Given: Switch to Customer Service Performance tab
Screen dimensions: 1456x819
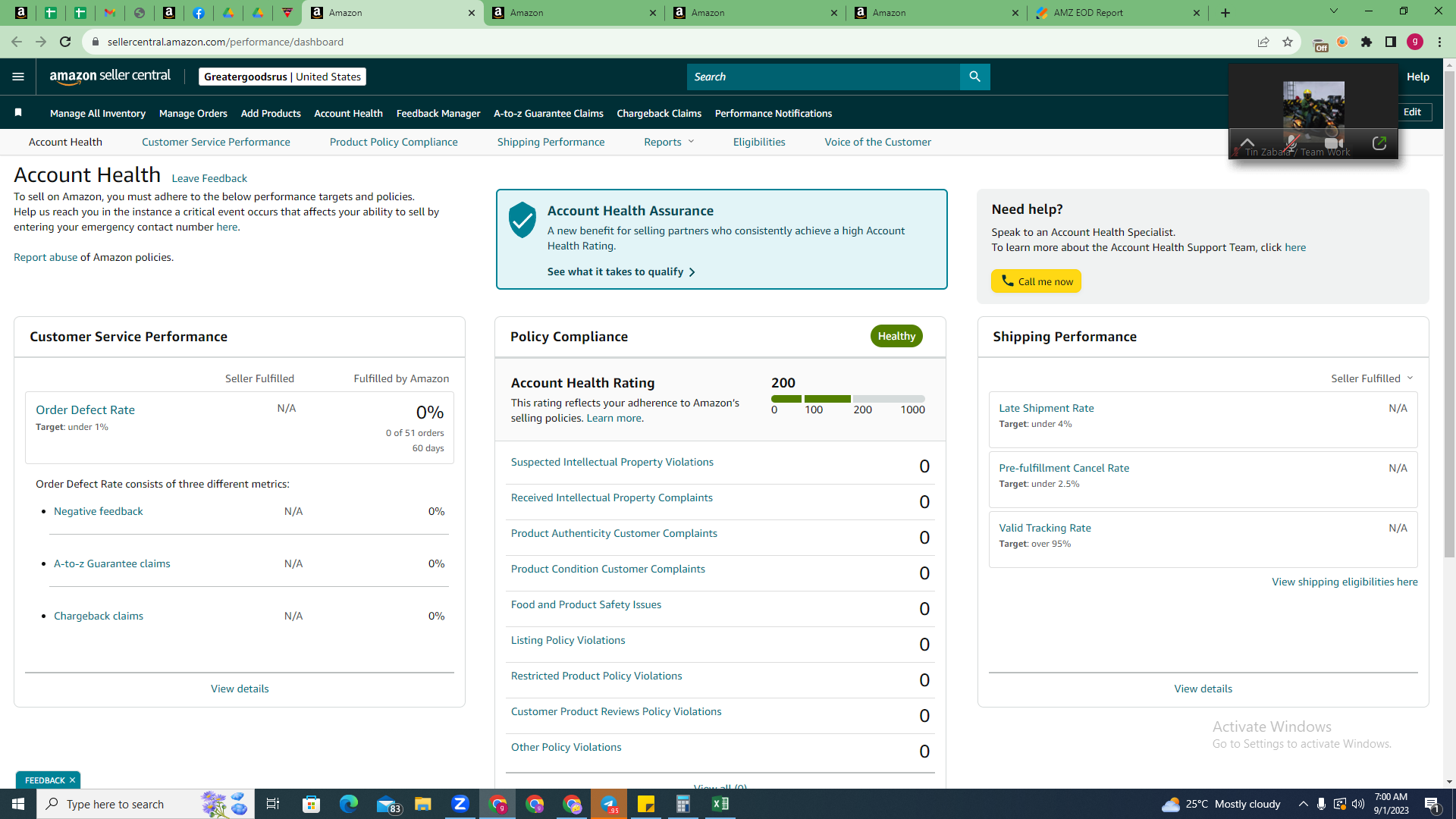Looking at the screenshot, I should coord(216,142).
